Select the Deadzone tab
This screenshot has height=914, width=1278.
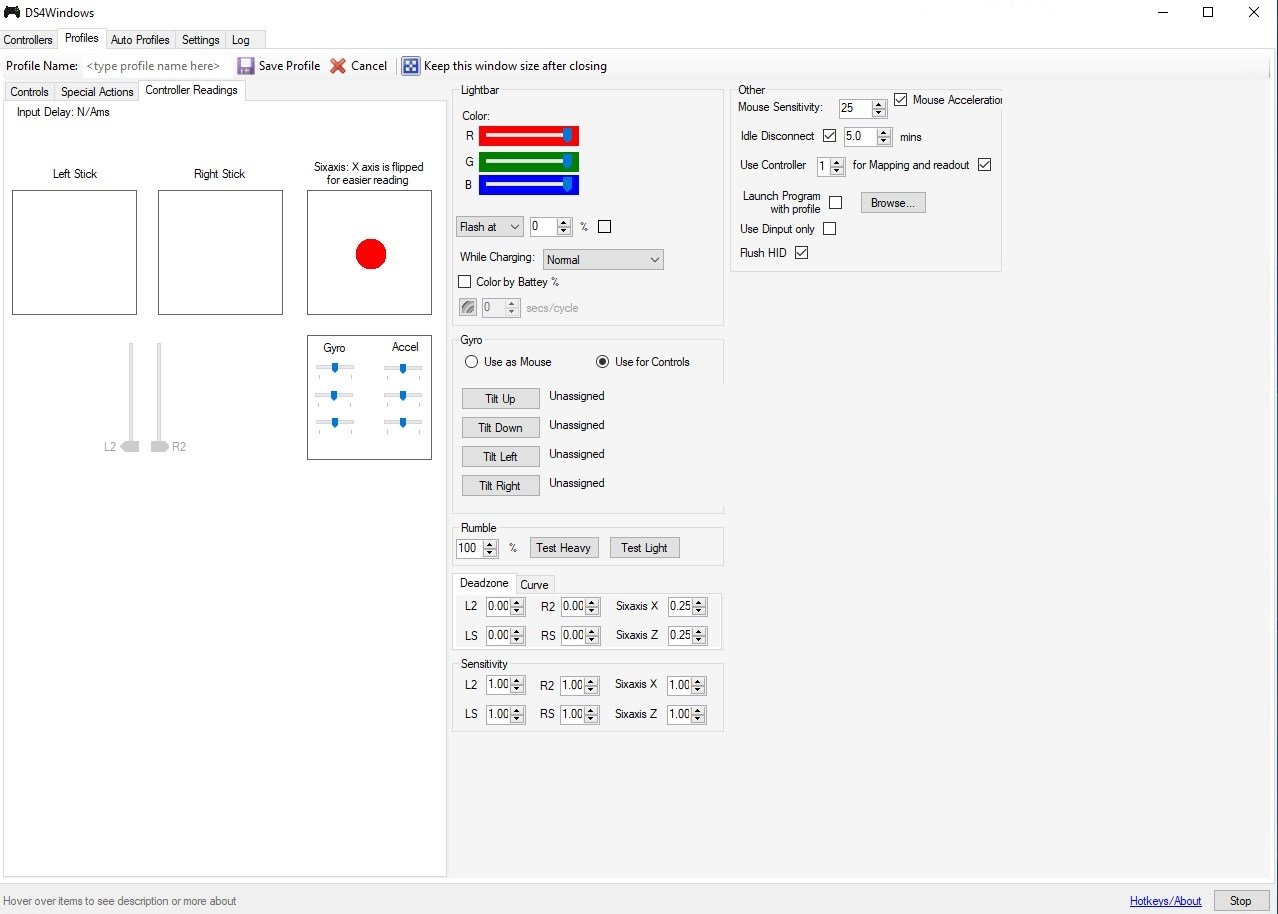click(x=484, y=583)
